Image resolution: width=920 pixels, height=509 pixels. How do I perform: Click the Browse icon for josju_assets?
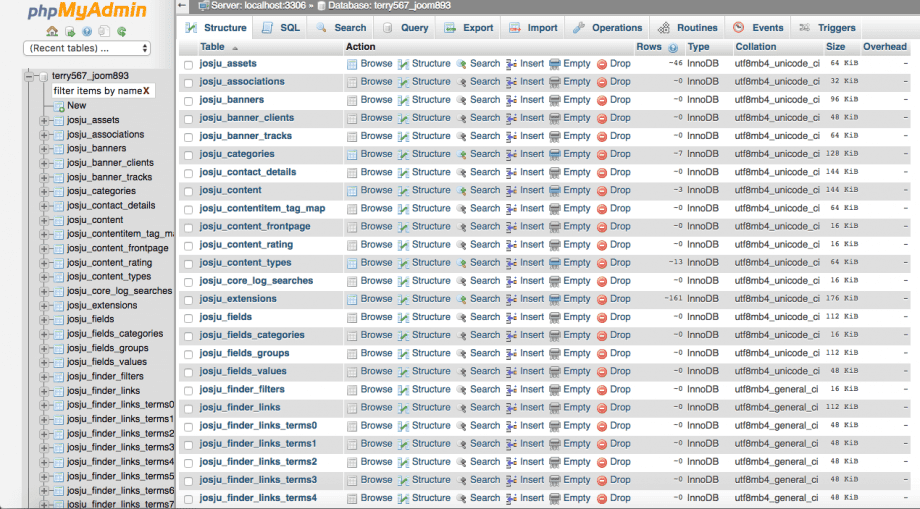pyautogui.click(x=351, y=65)
